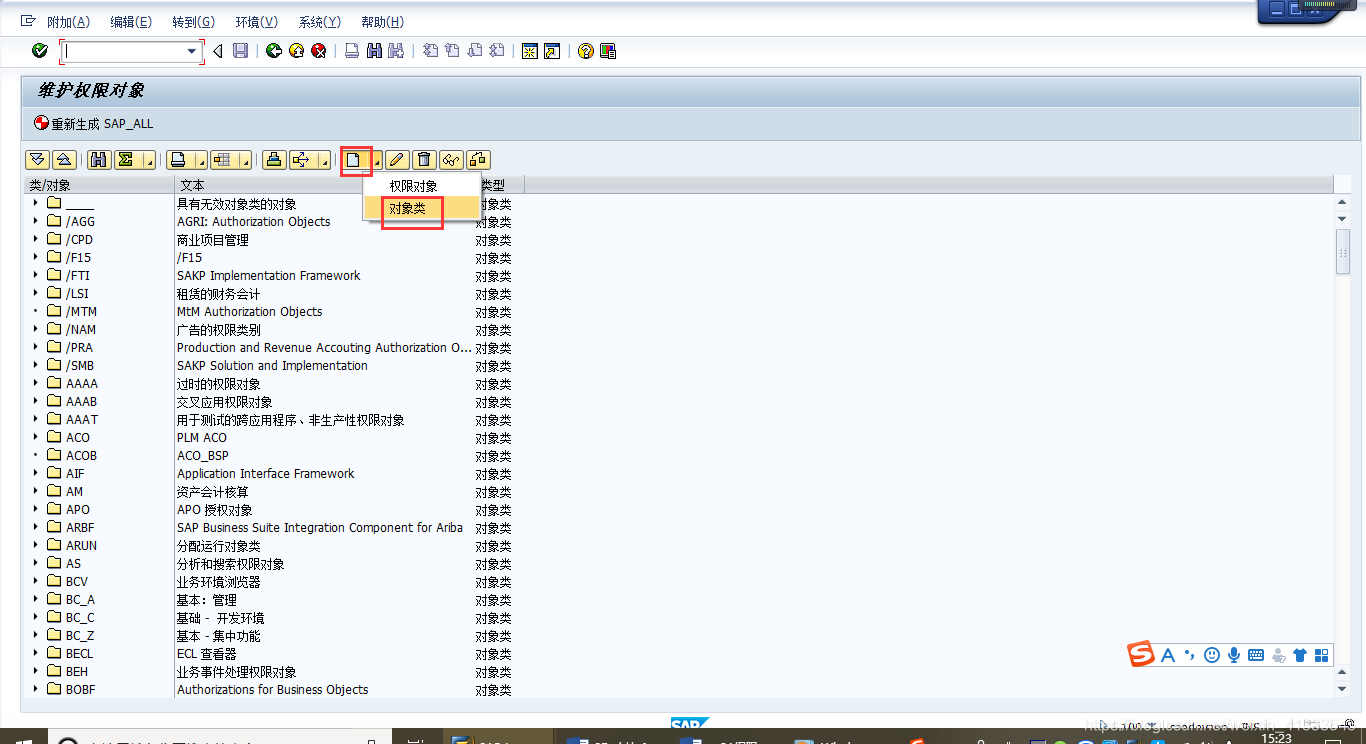The width and height of the screenshot is (1366, 744).
Task: Expand the APO folder node
Action: coord(35,509)
